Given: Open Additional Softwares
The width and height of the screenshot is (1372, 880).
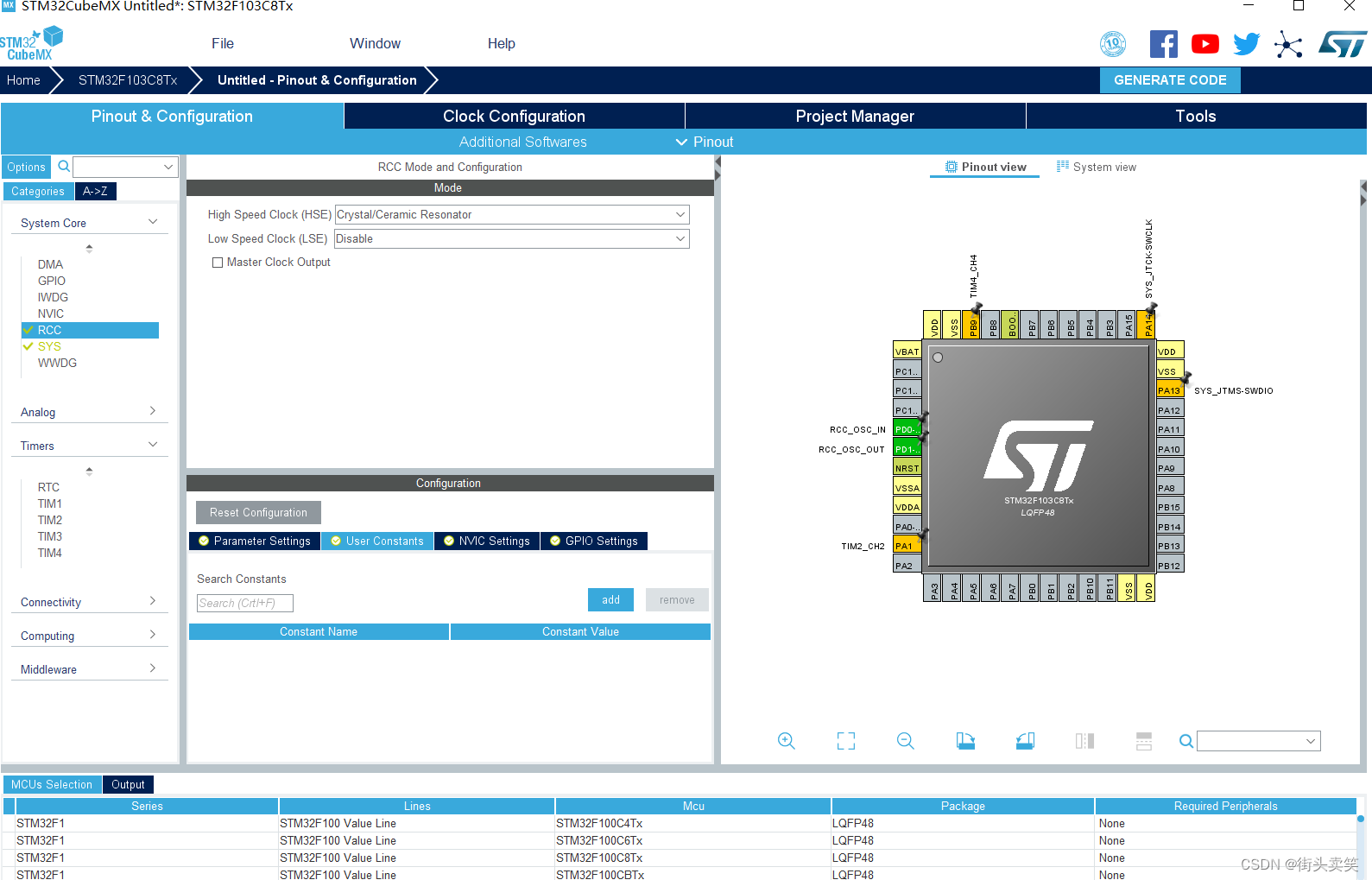Looking at the screenshot, I should (523, 142).
